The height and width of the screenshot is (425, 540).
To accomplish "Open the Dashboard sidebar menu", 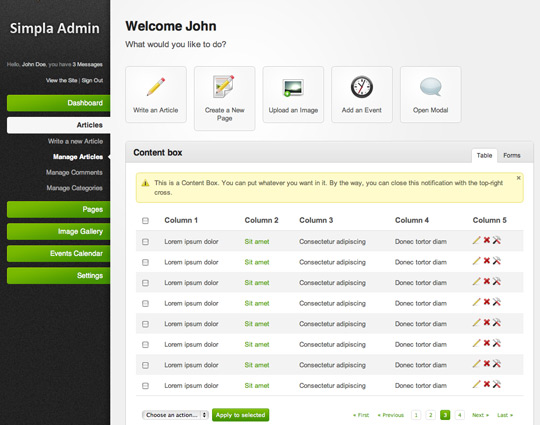I will (x=59, y=103).
